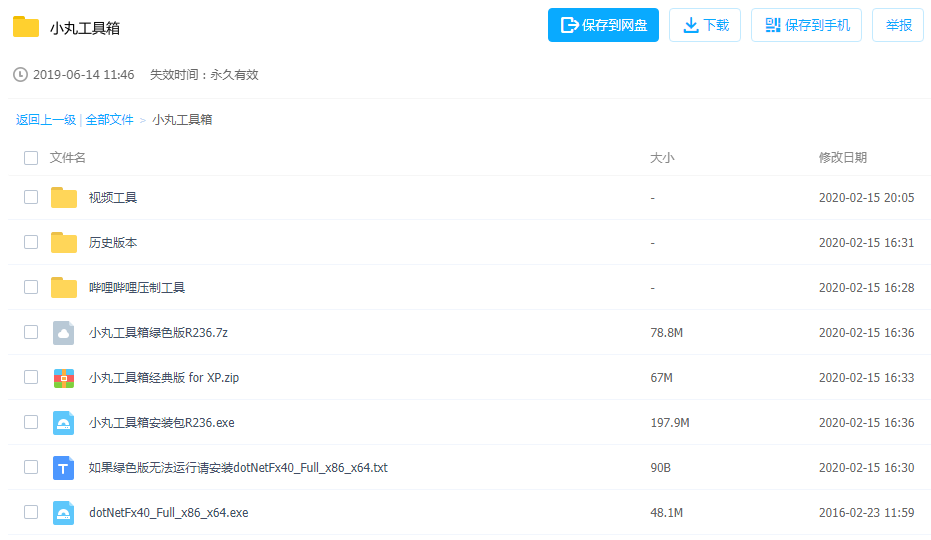Click file name dotNetFx40_Full_x86_x64.exe
Viewport: 931px width, 540px height.
click(x=169, y=513)
